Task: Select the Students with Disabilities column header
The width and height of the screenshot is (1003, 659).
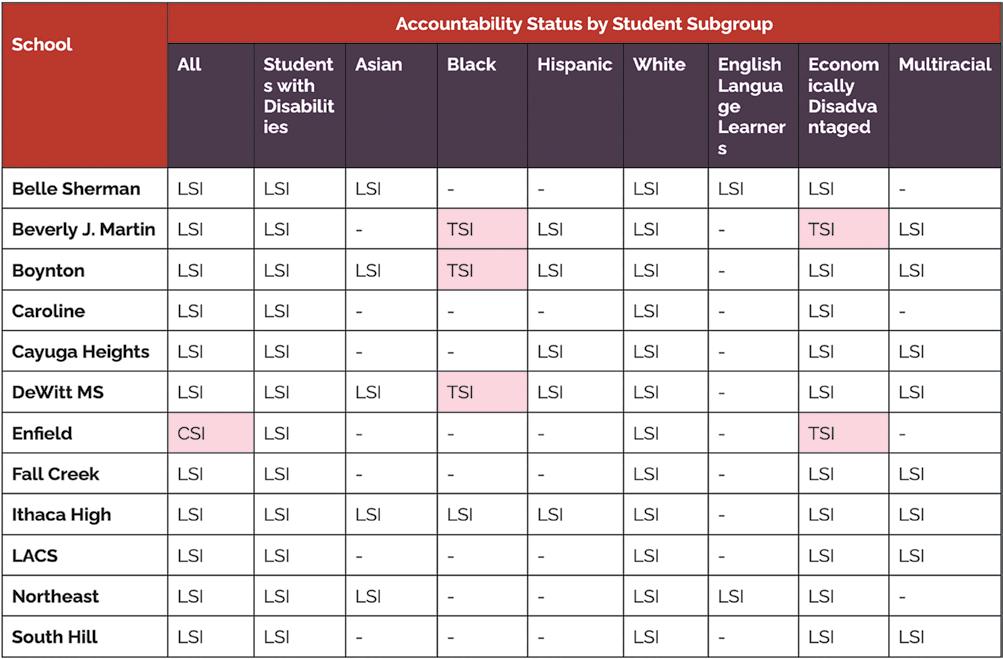Action: [299, 95]
